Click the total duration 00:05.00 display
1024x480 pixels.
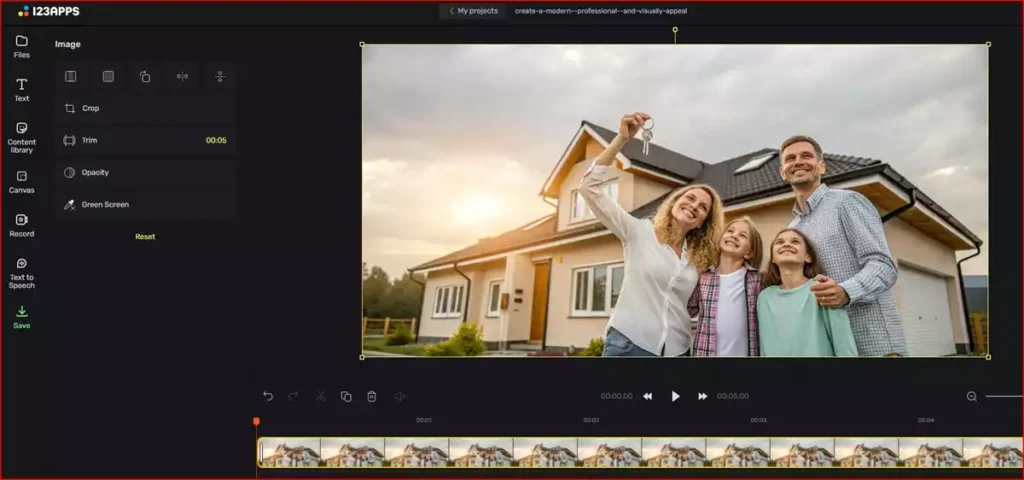pyautogui.click(x=733, y=396)
